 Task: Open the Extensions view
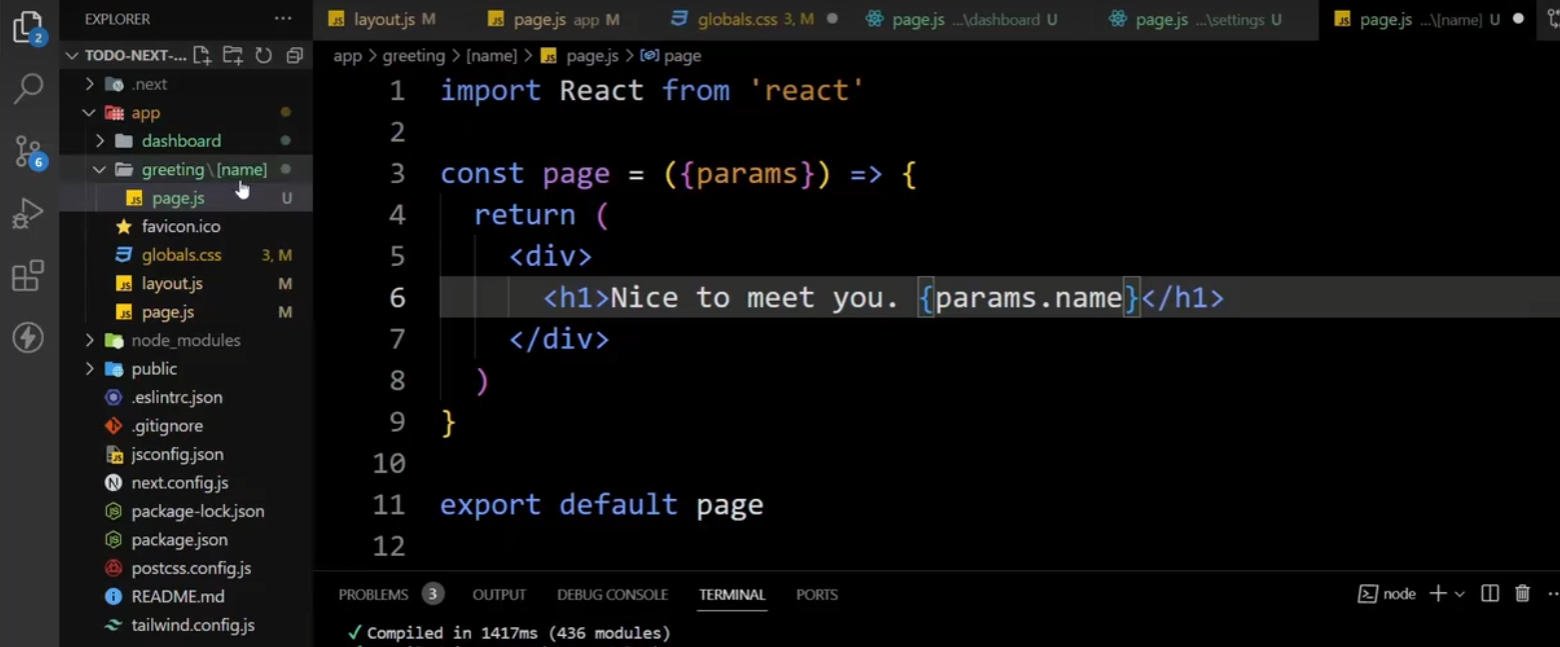[x=28, y=274]
